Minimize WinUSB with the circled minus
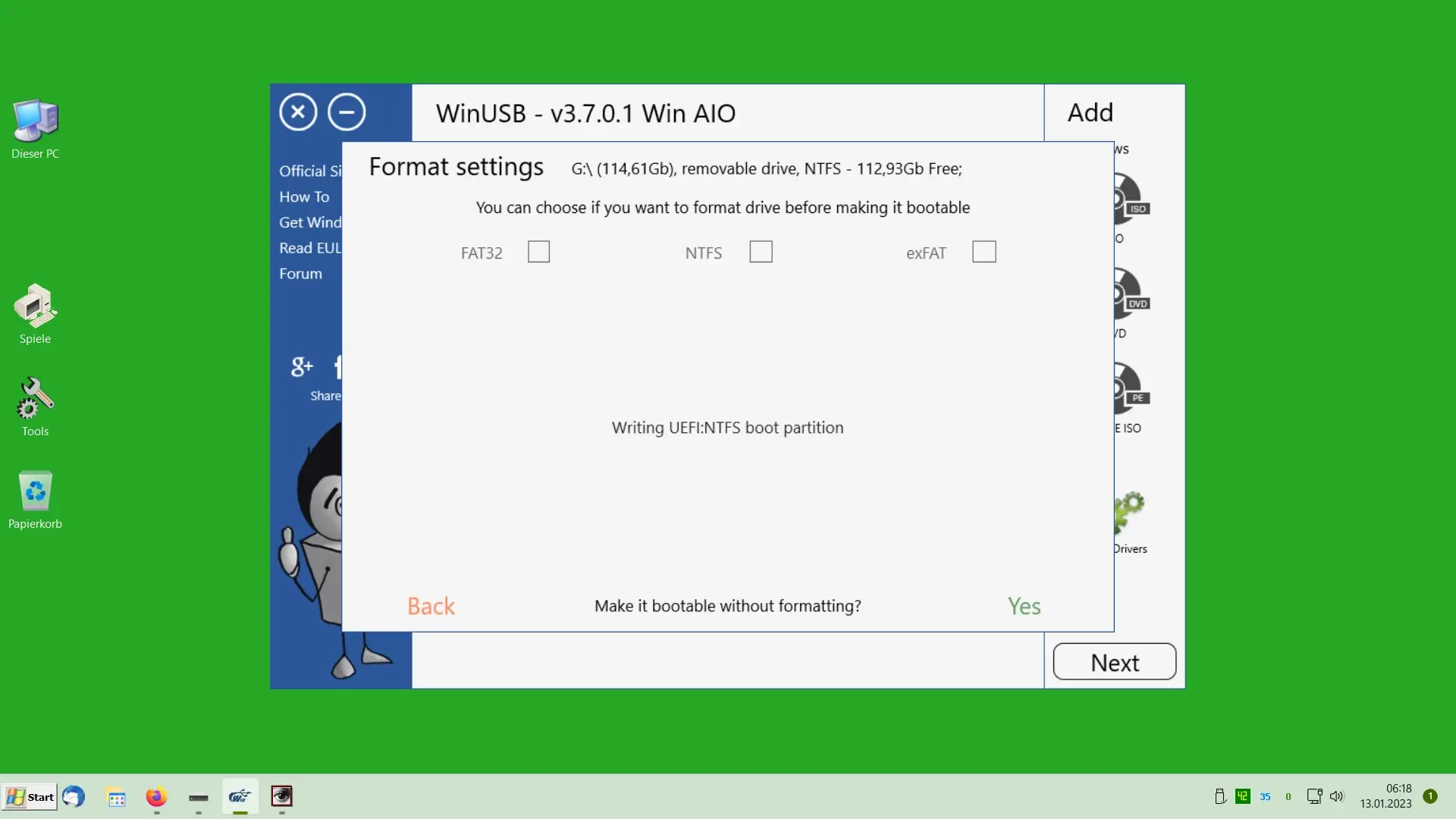 click(347, 112)
